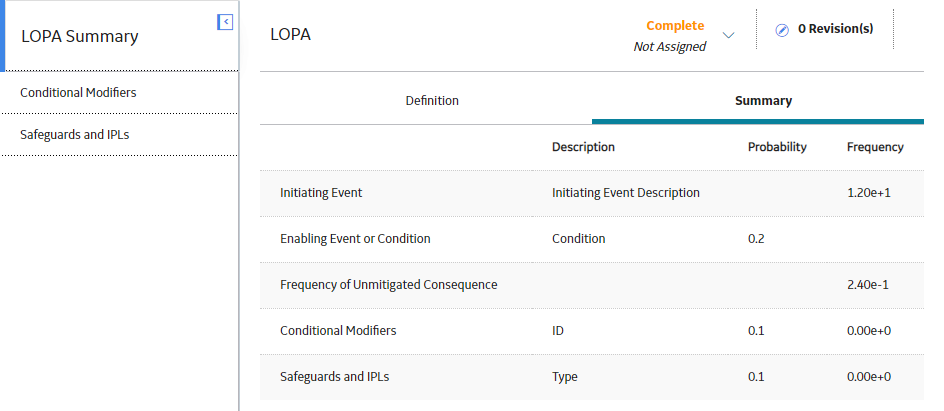Select the Enabling Event or Condition row
Screen dimensions: 944x411
(592, 239)
